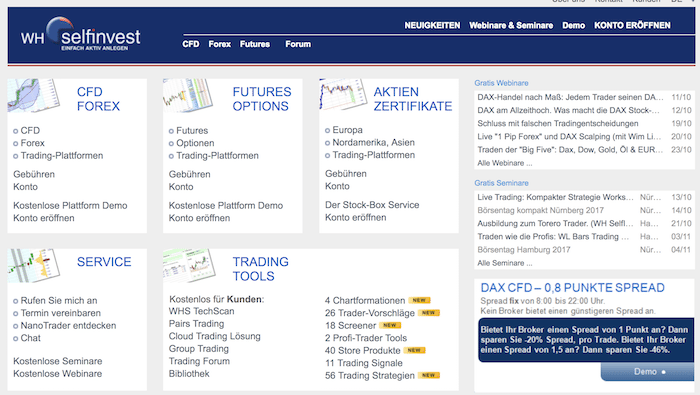Click the CFD FOREX heading
700x395 pixels.
98,99
